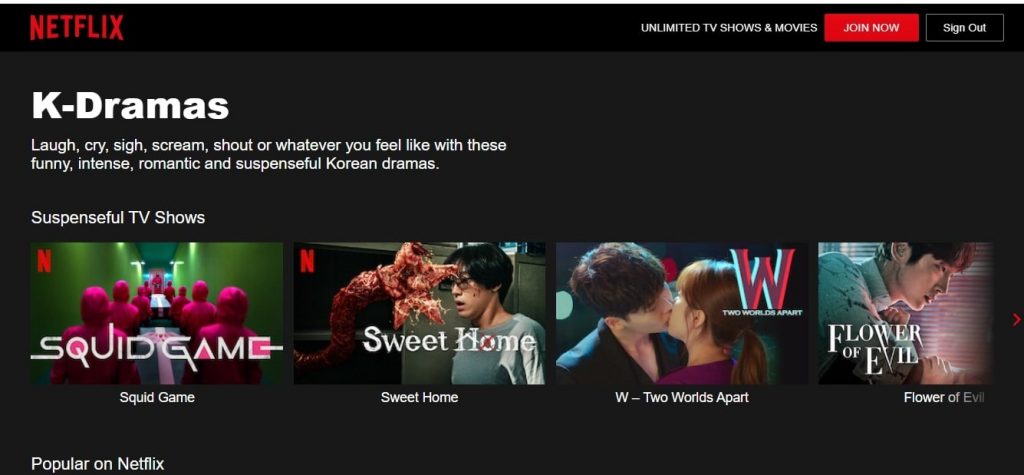Click the Squid Game title text below the poster
The width and height of the screenshot is (1024, 475).
point(157,397)
